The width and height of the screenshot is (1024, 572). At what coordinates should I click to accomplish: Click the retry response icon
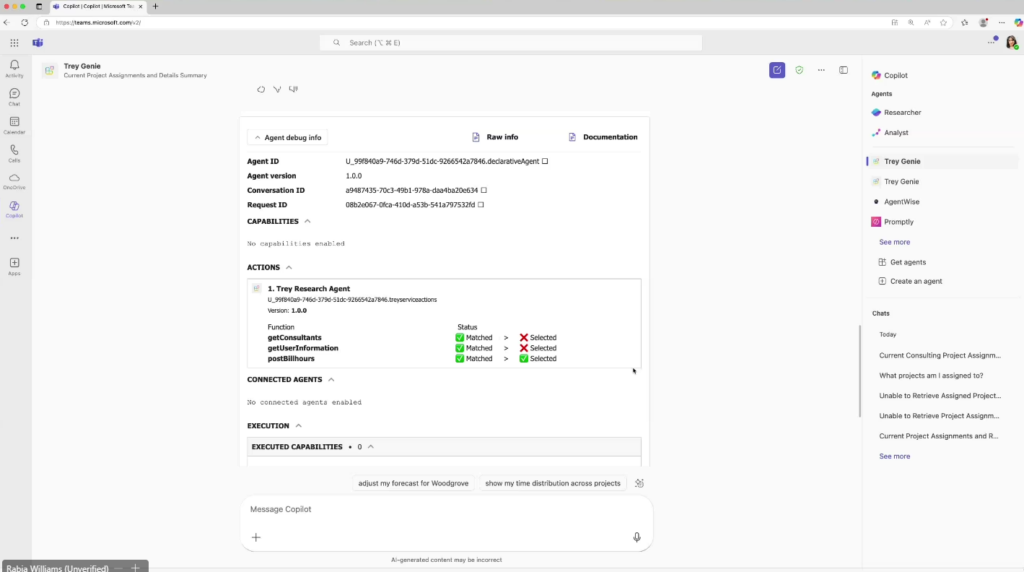pos(261,89)
